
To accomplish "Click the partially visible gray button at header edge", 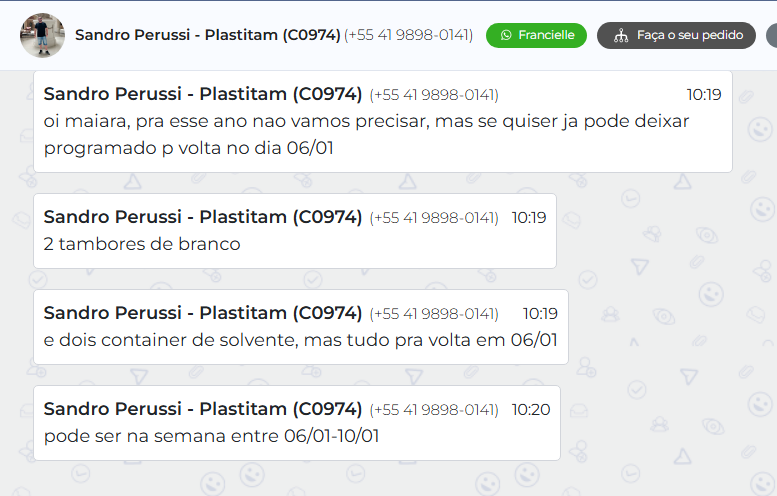I will pyautogui.click(x=771, y=35).
